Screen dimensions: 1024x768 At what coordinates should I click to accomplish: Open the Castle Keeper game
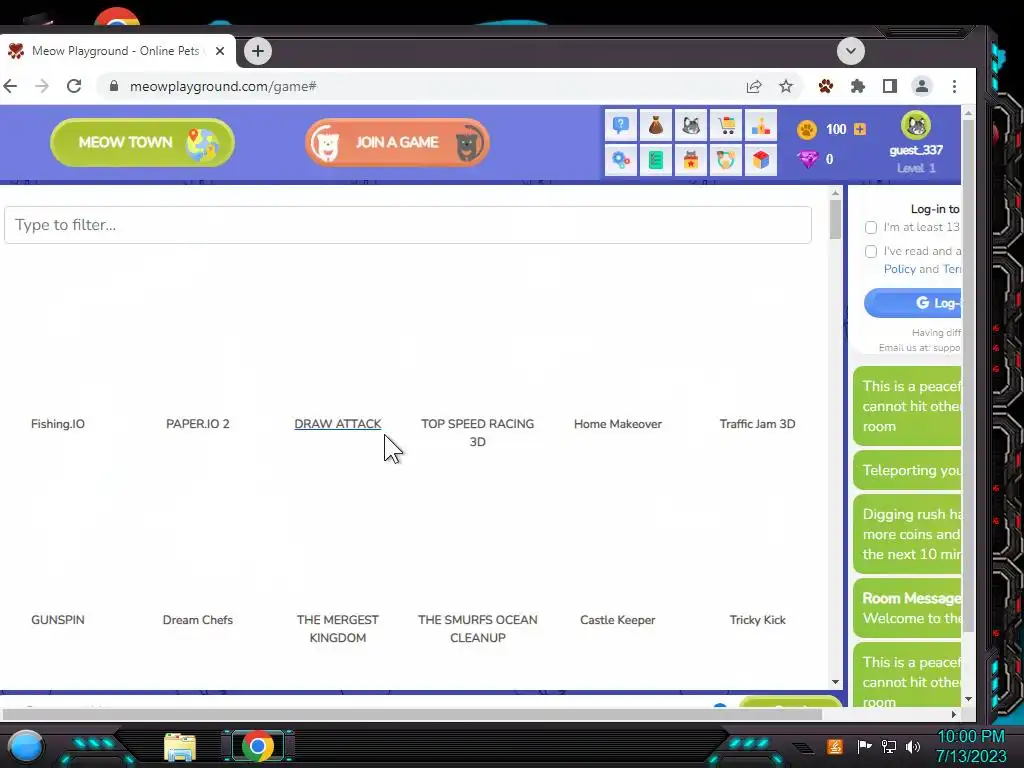click(x=618, y=620)
